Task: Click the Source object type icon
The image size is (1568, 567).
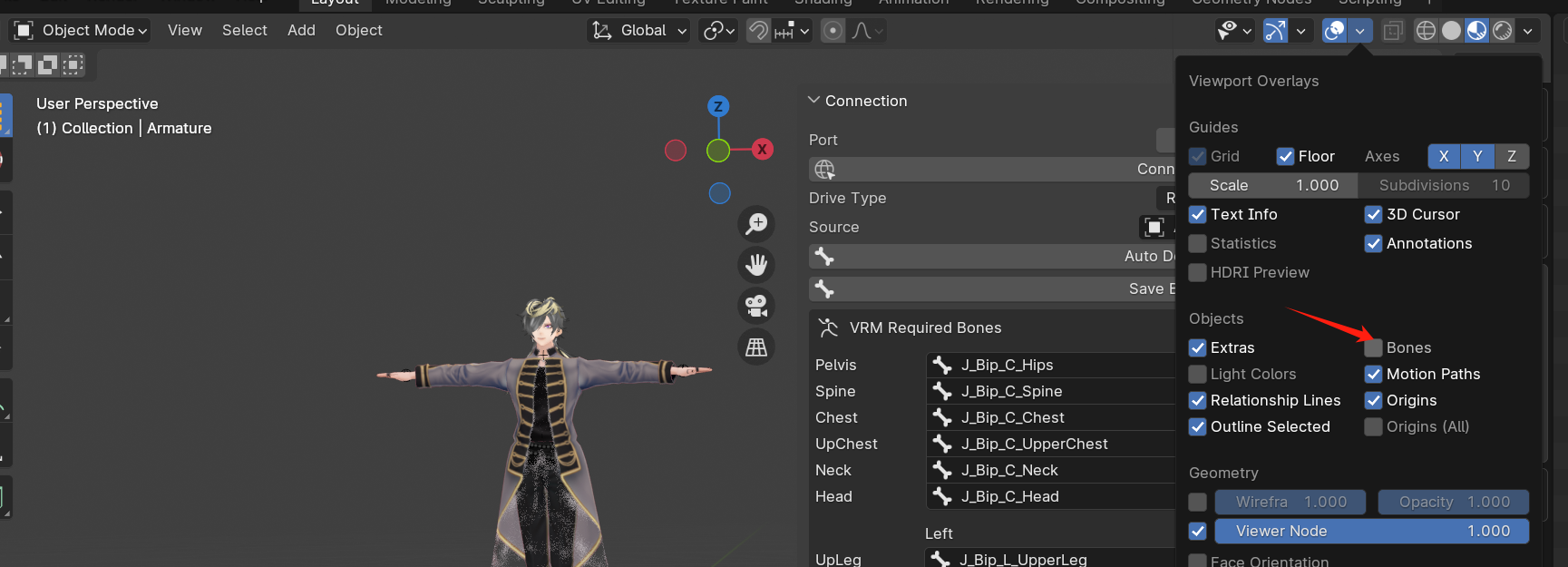Action: [x=1154, y=227]
